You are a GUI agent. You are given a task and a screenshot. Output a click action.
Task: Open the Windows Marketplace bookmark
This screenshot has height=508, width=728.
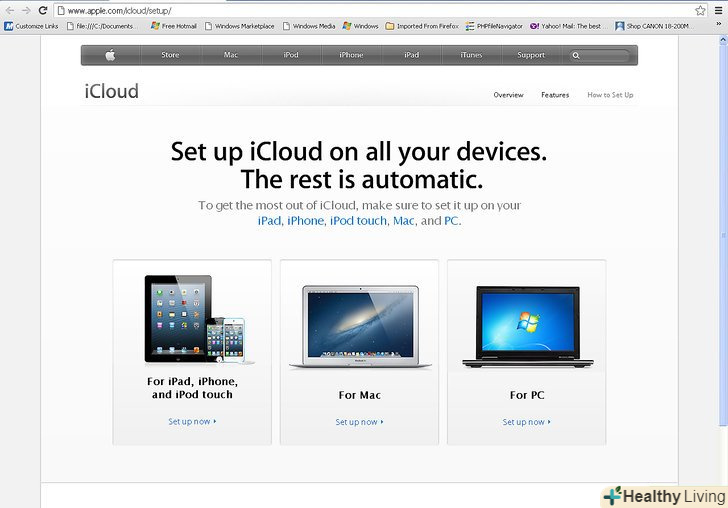click(x=240, y=26)
